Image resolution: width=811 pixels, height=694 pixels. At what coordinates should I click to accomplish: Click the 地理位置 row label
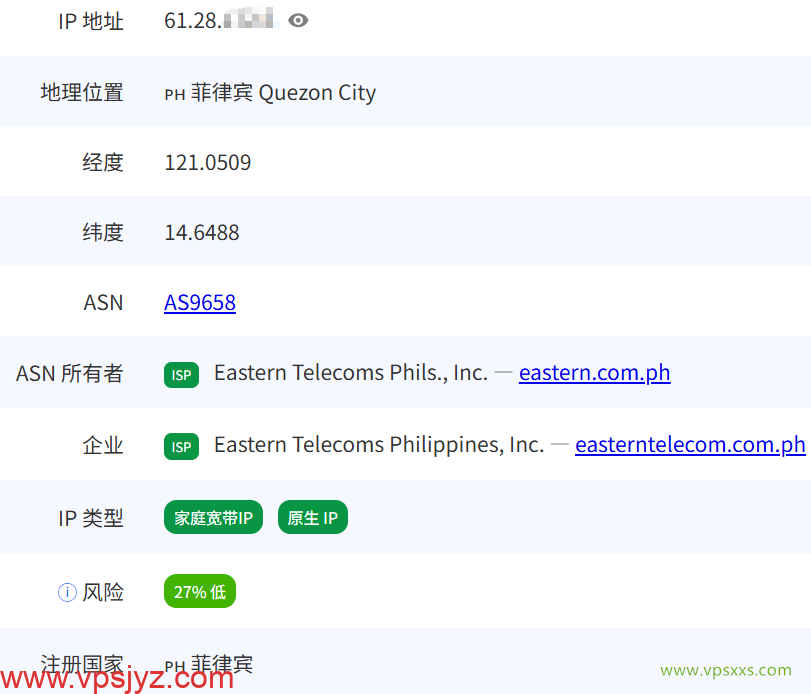82,93
